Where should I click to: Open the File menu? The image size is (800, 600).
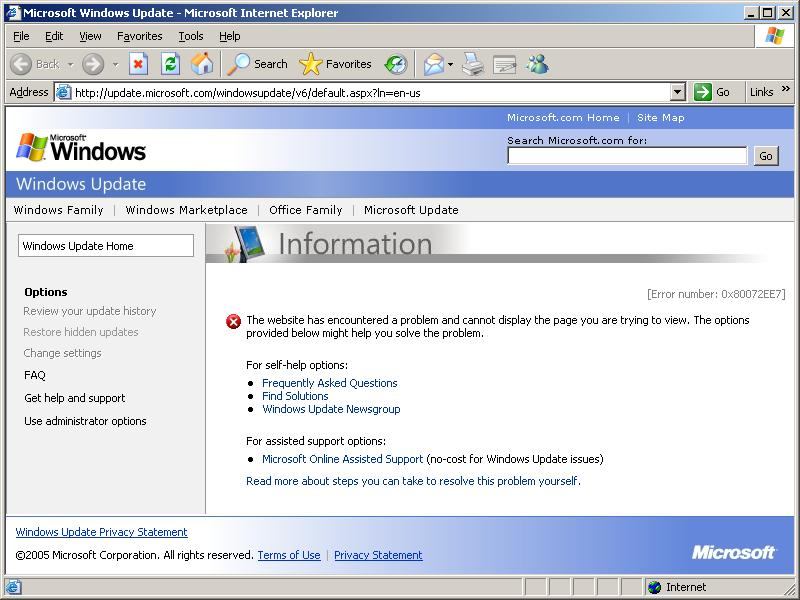coord(21,36)
